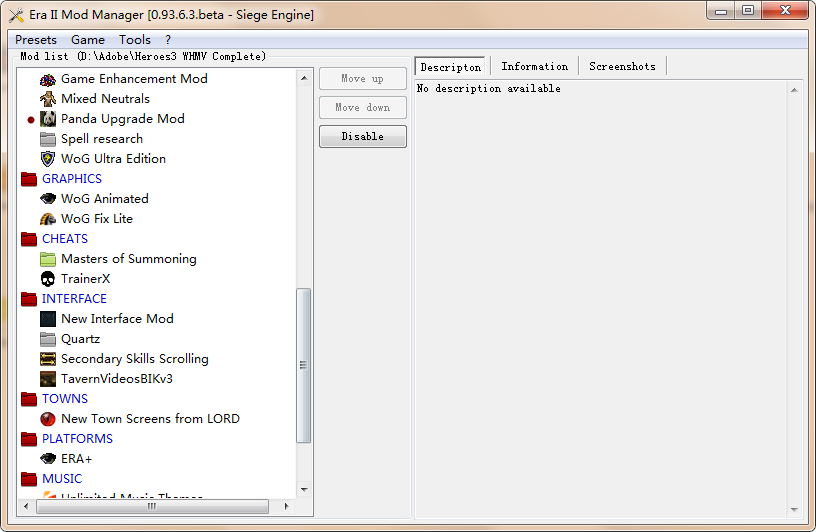This screenshot has width=816, height=532.
Task: Click the mod list scroll up arrow
Action: (304, 79)
